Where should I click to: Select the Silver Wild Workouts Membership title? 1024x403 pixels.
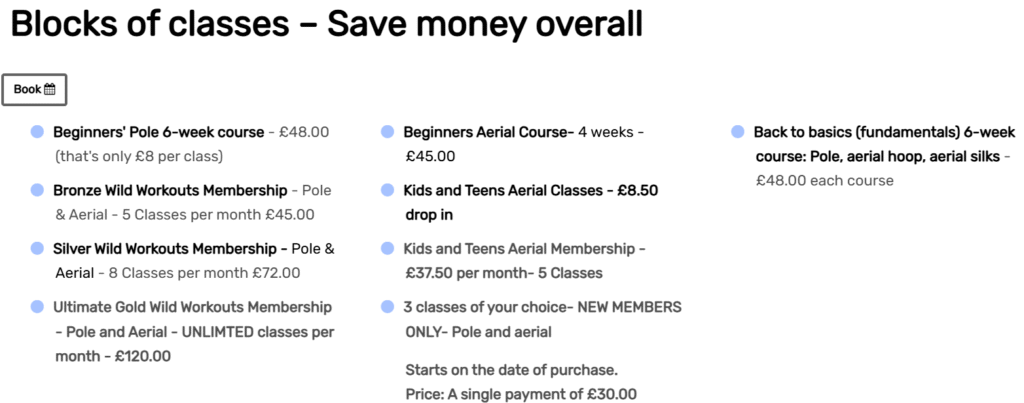click(165, 249)
